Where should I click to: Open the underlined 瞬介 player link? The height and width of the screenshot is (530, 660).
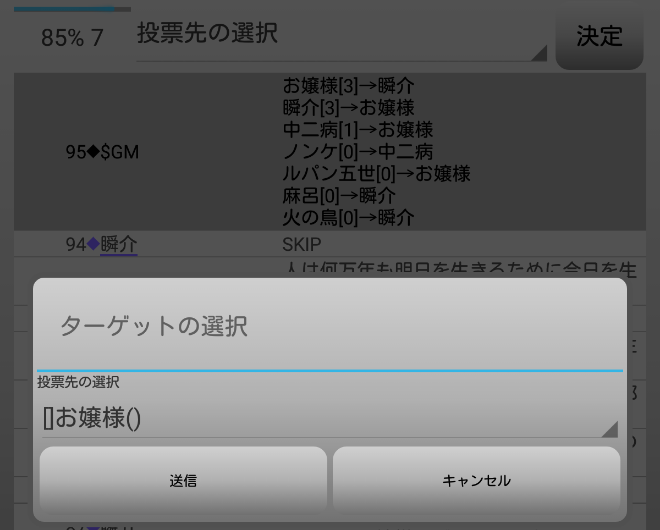[x=119, y=244]
